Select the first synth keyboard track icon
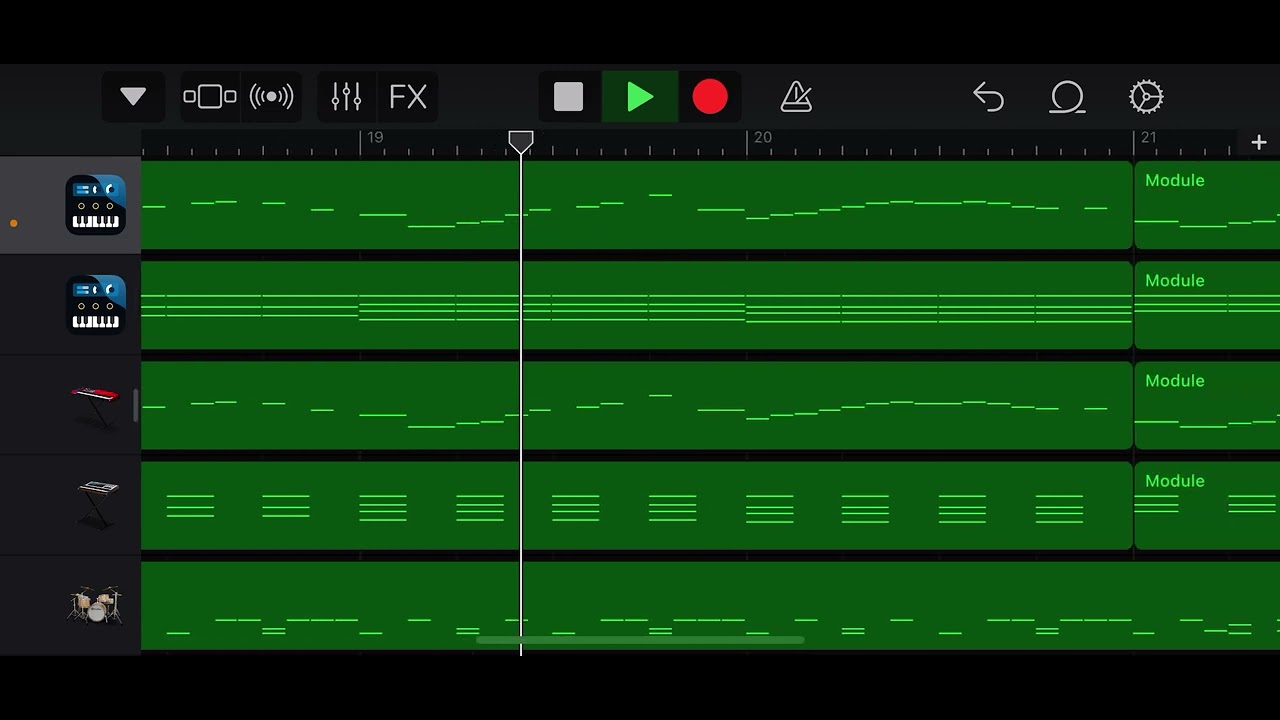 coord(96,205)
